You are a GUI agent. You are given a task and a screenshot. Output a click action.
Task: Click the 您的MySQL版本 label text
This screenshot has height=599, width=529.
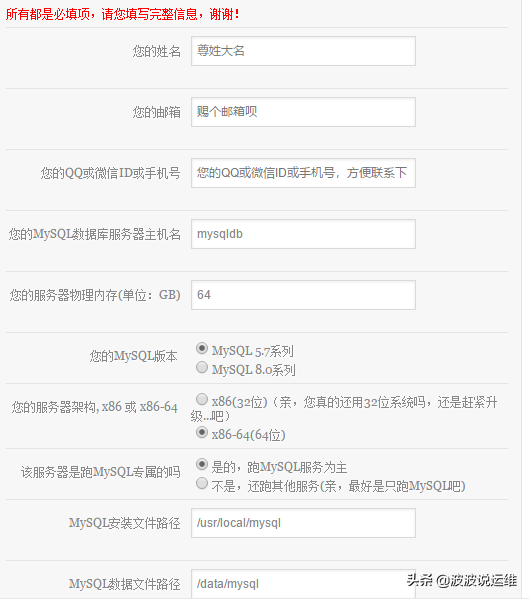click(x=134, y=356)
